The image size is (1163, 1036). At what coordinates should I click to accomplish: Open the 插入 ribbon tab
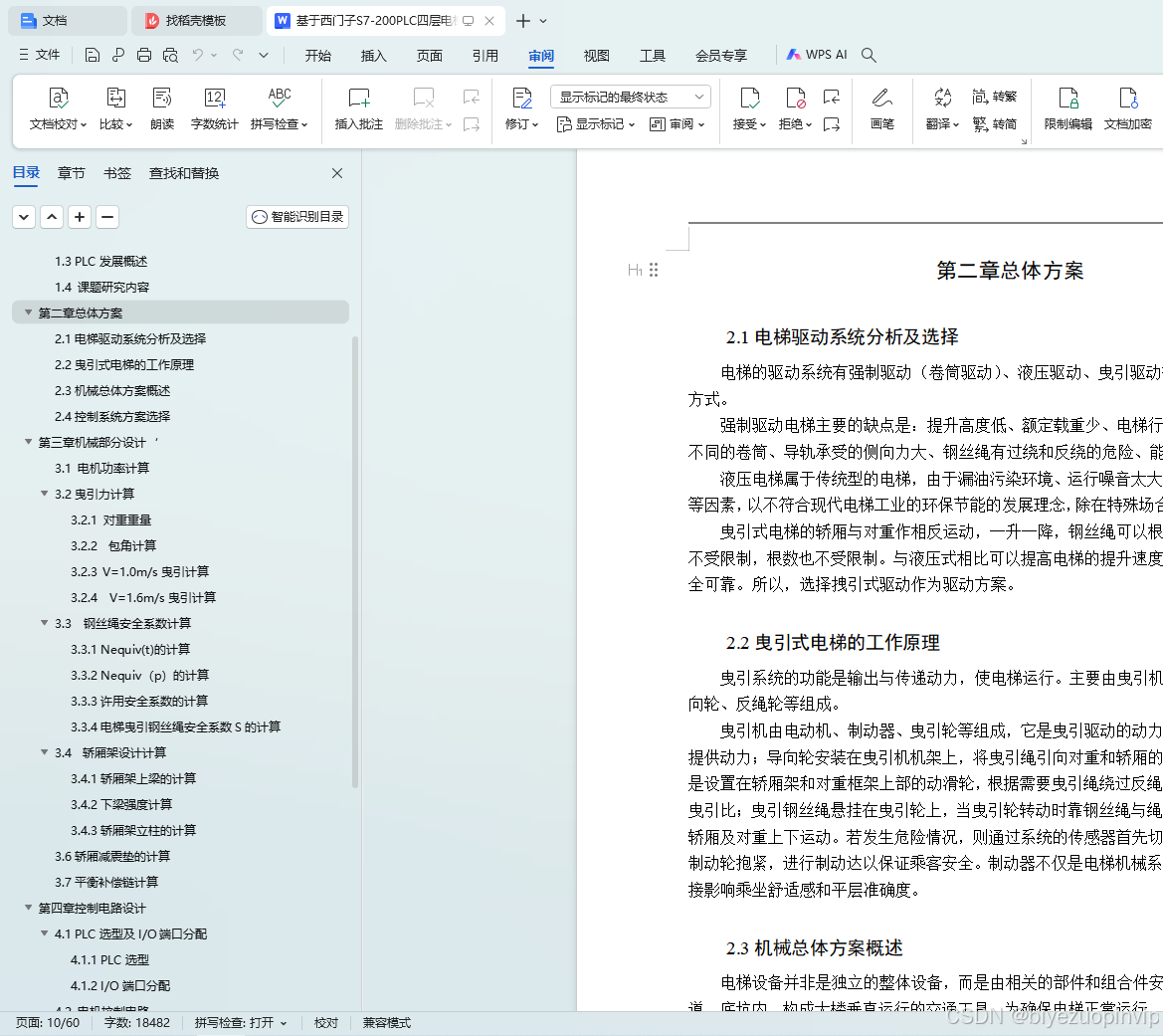(x=374, y=56)
